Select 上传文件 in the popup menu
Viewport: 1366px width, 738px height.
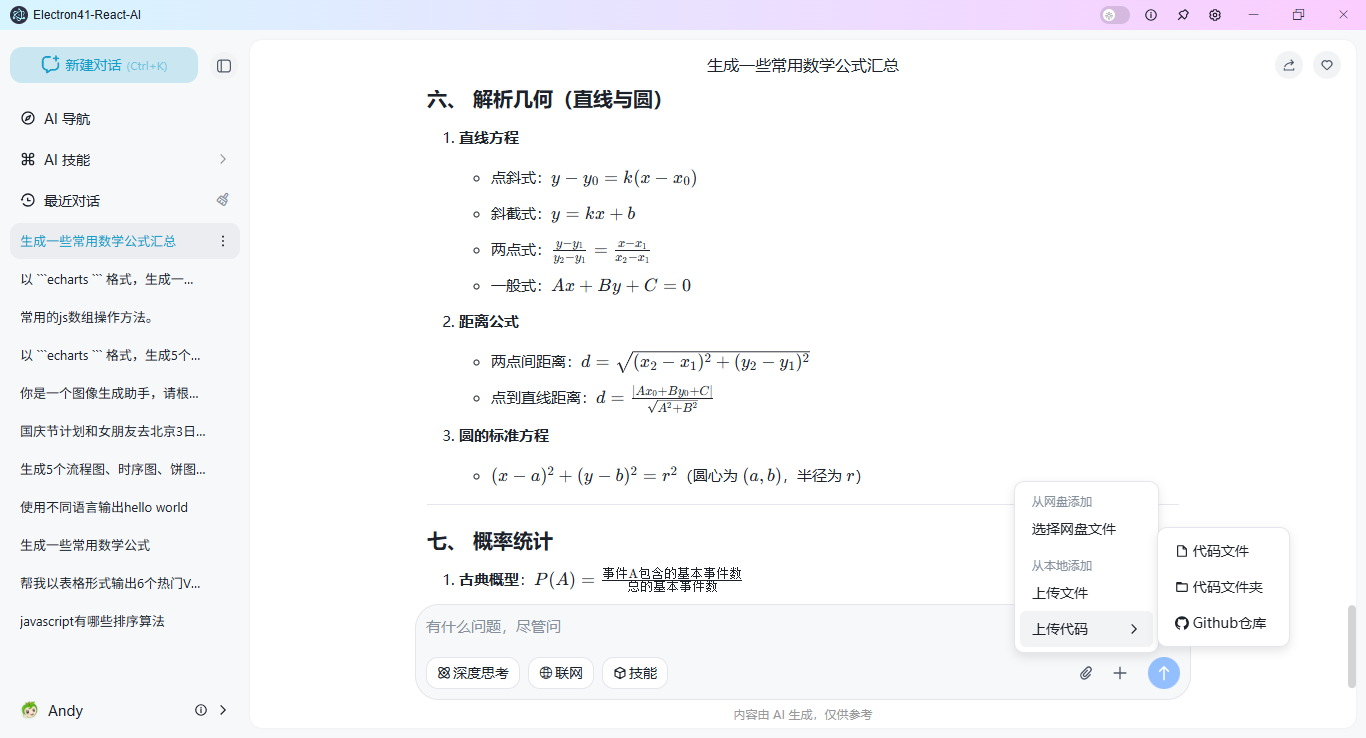[1086, 593]
